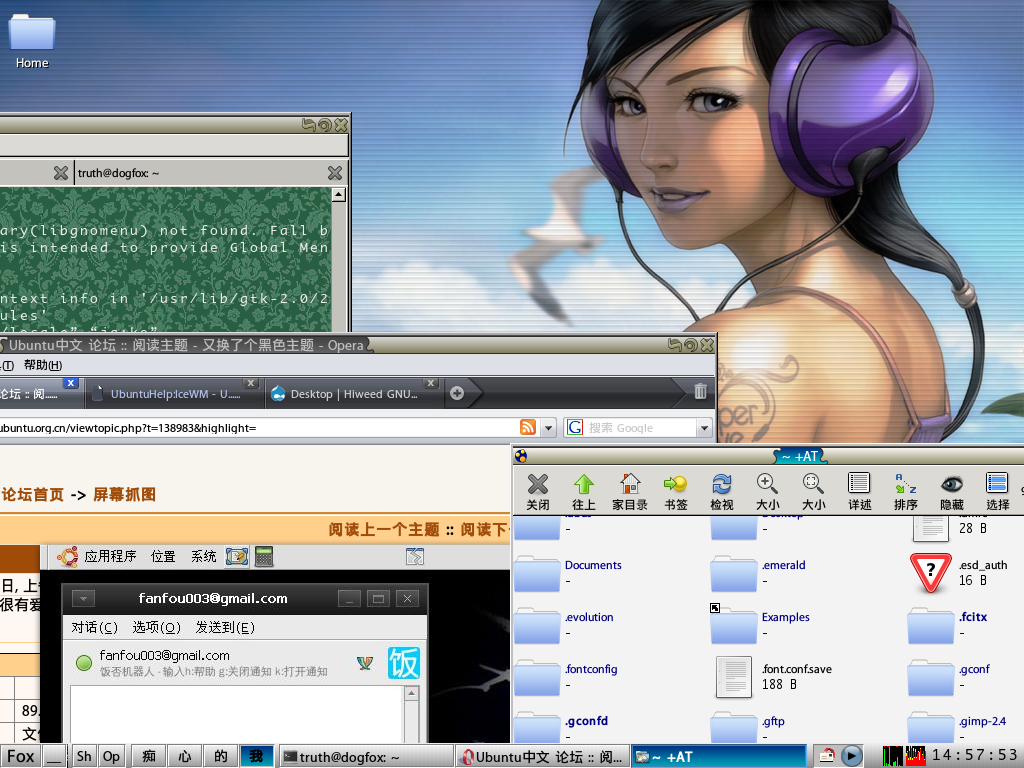Click the mailbox tray icon in taskbar
1024x768 pixels.
(827, 756)
